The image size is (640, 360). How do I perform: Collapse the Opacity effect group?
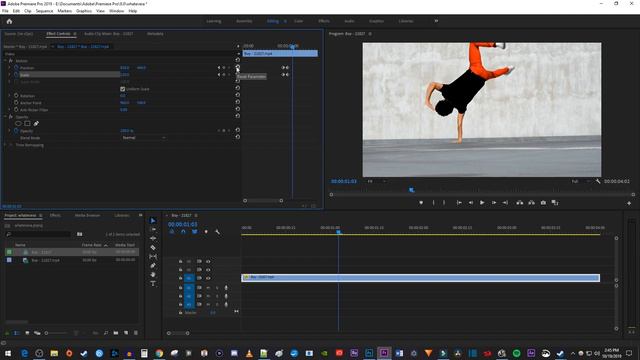coord(5,117)
